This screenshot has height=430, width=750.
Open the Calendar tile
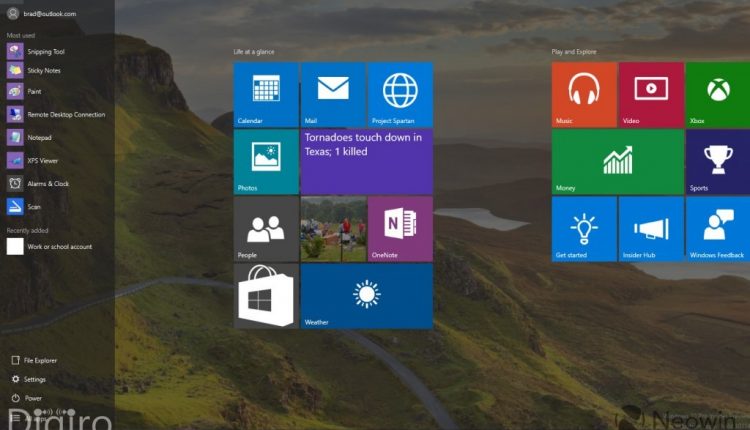point(266,95)
